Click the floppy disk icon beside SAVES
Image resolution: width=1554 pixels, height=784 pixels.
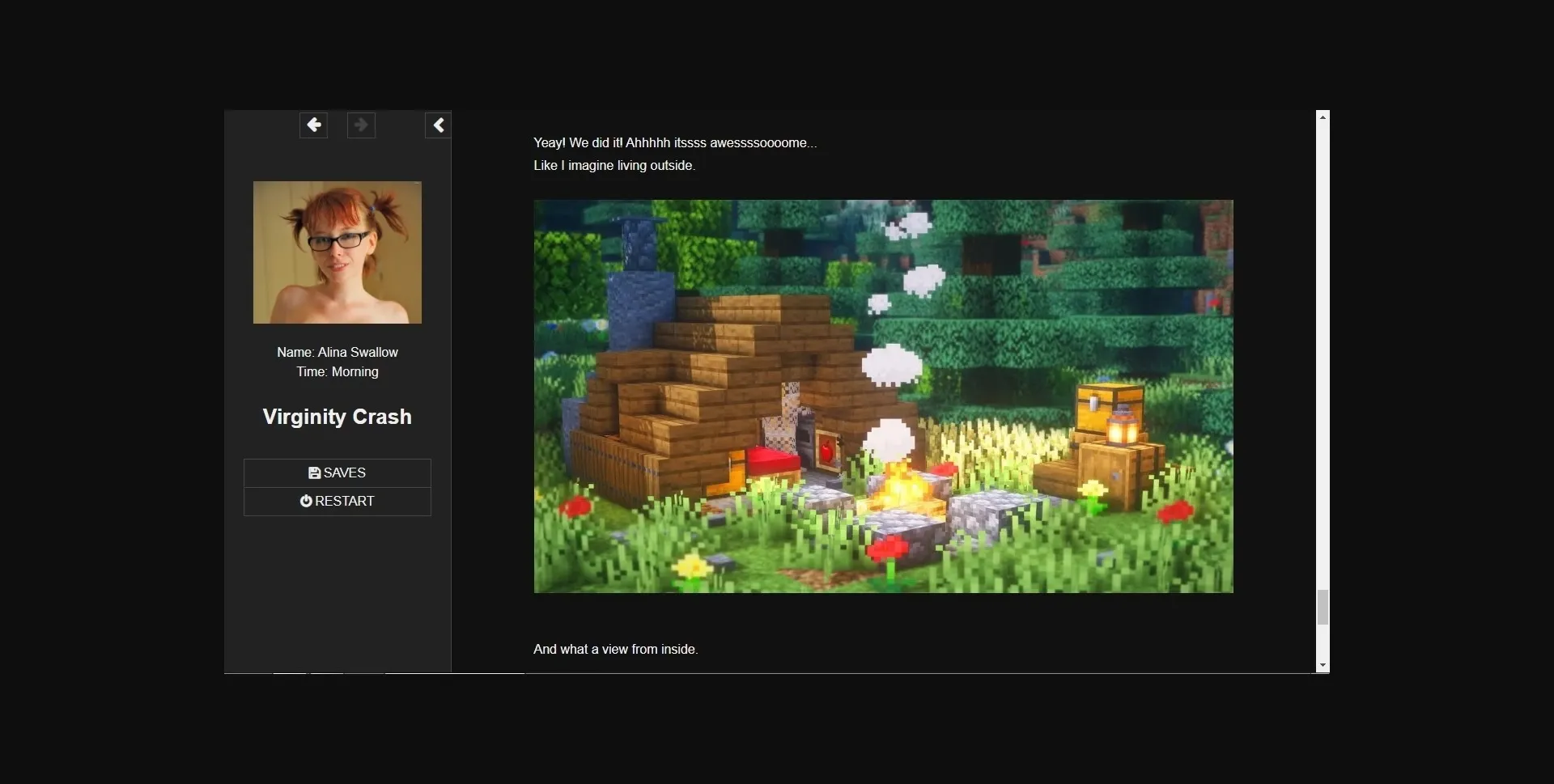[314, 473]
